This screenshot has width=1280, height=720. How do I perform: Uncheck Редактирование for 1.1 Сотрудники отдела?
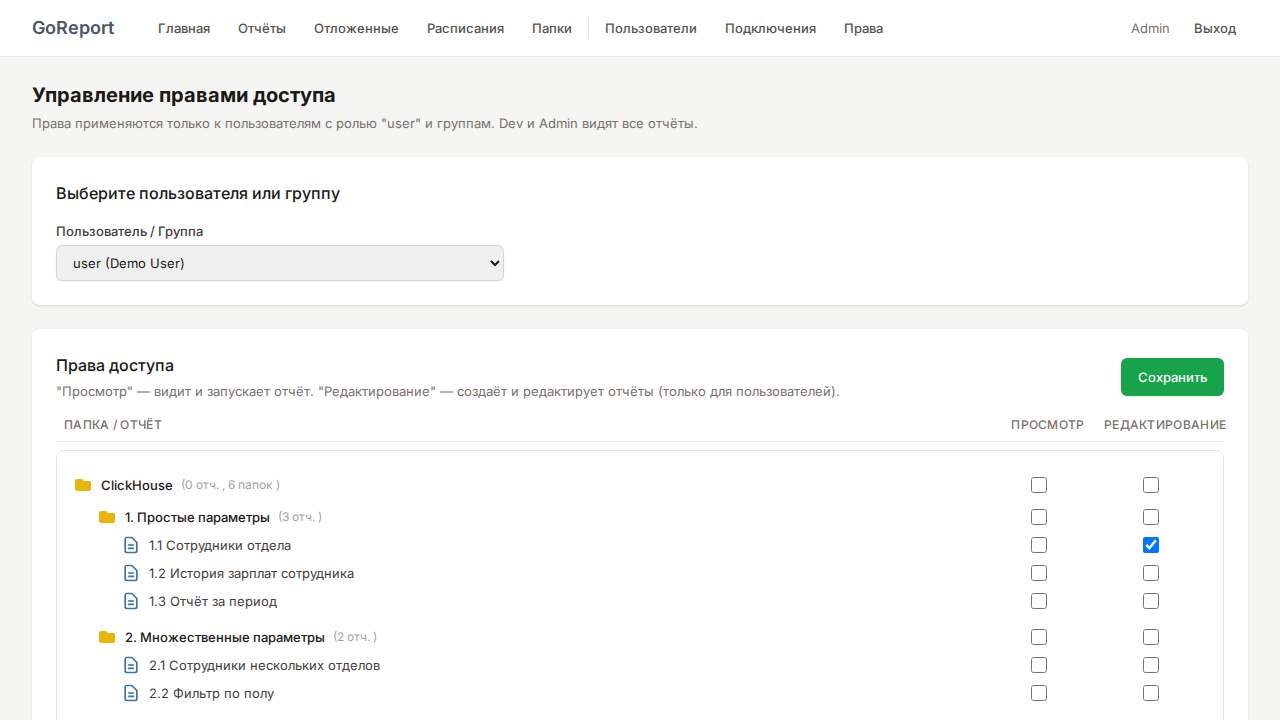click(x=1151, y=545)
